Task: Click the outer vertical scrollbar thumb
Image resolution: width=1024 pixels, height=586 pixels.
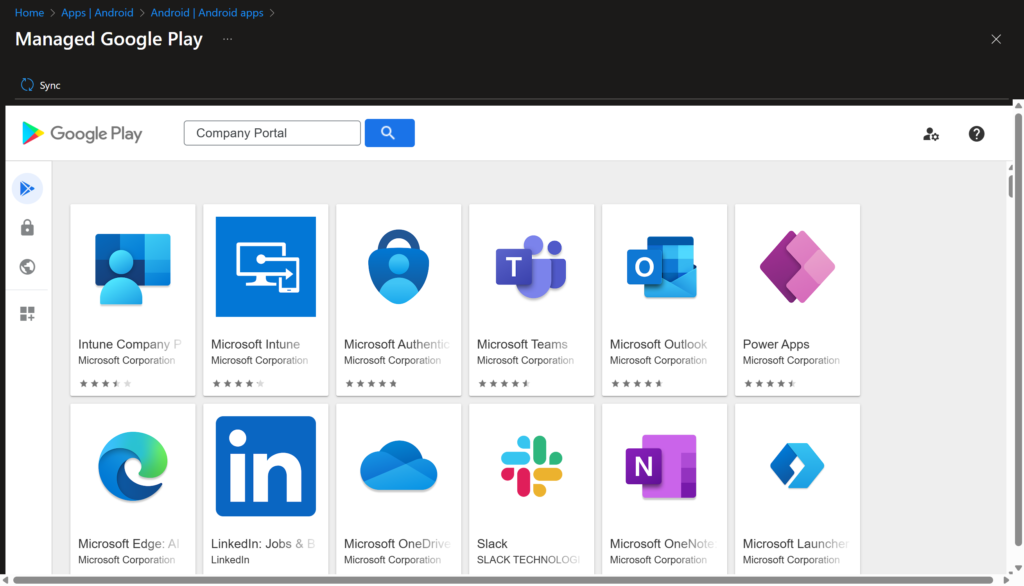Action: (1018, 329)
